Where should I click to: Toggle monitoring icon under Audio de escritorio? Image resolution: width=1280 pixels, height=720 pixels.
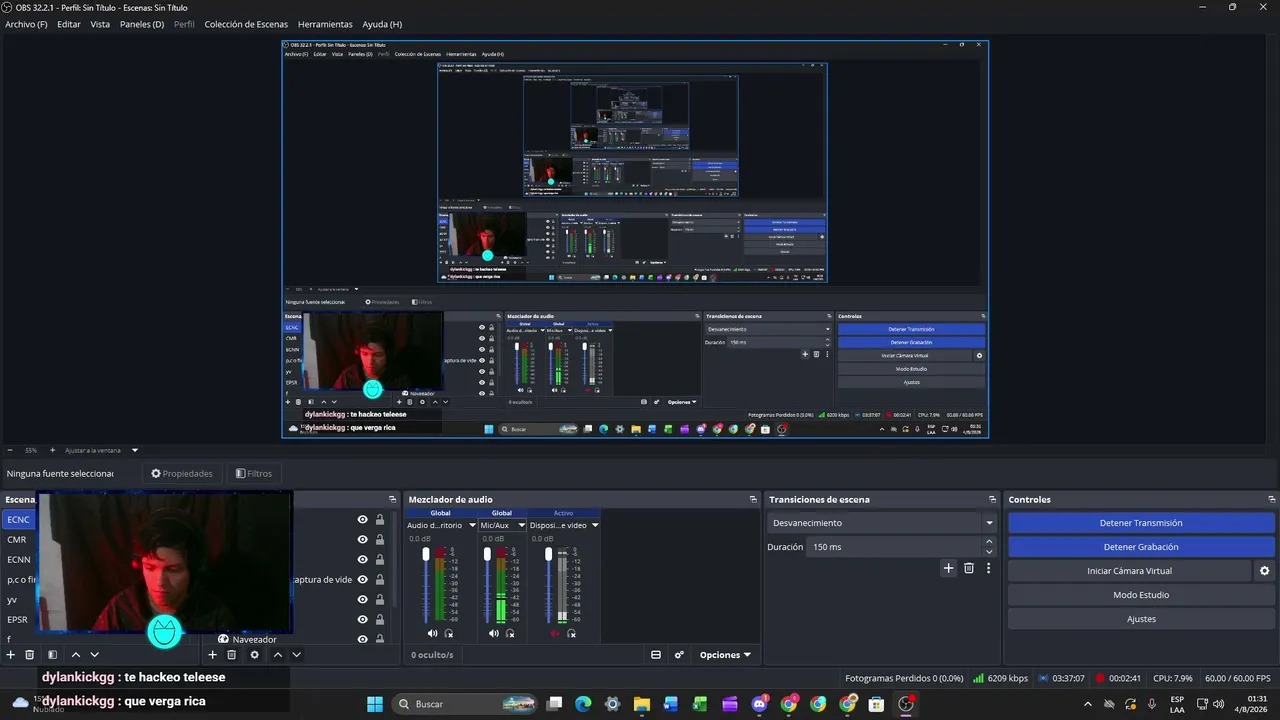pos(449,633)
